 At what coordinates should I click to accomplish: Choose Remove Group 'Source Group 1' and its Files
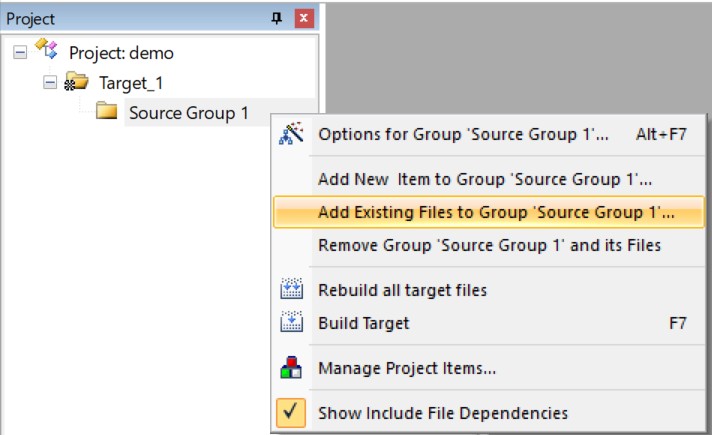[489, 245]
